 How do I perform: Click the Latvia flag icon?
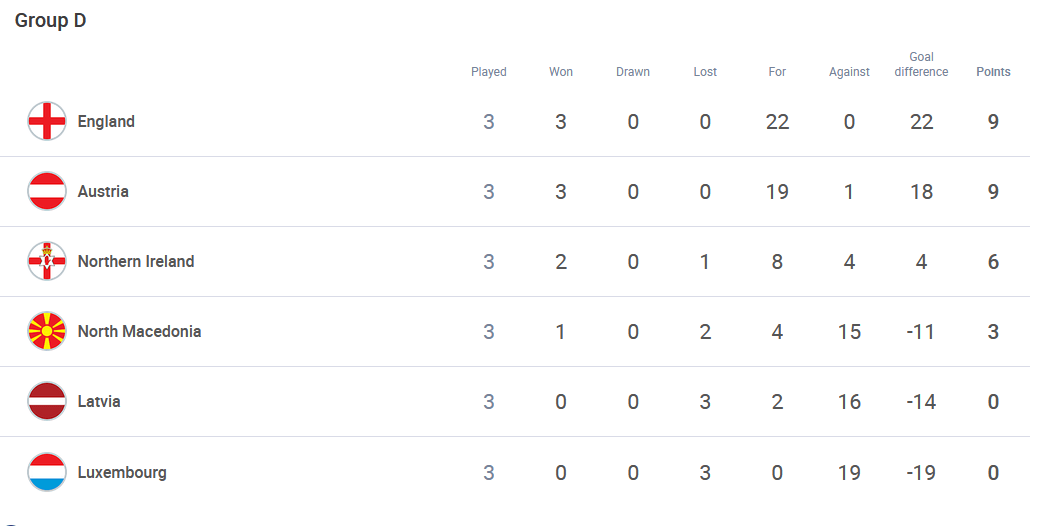[47, 401]
